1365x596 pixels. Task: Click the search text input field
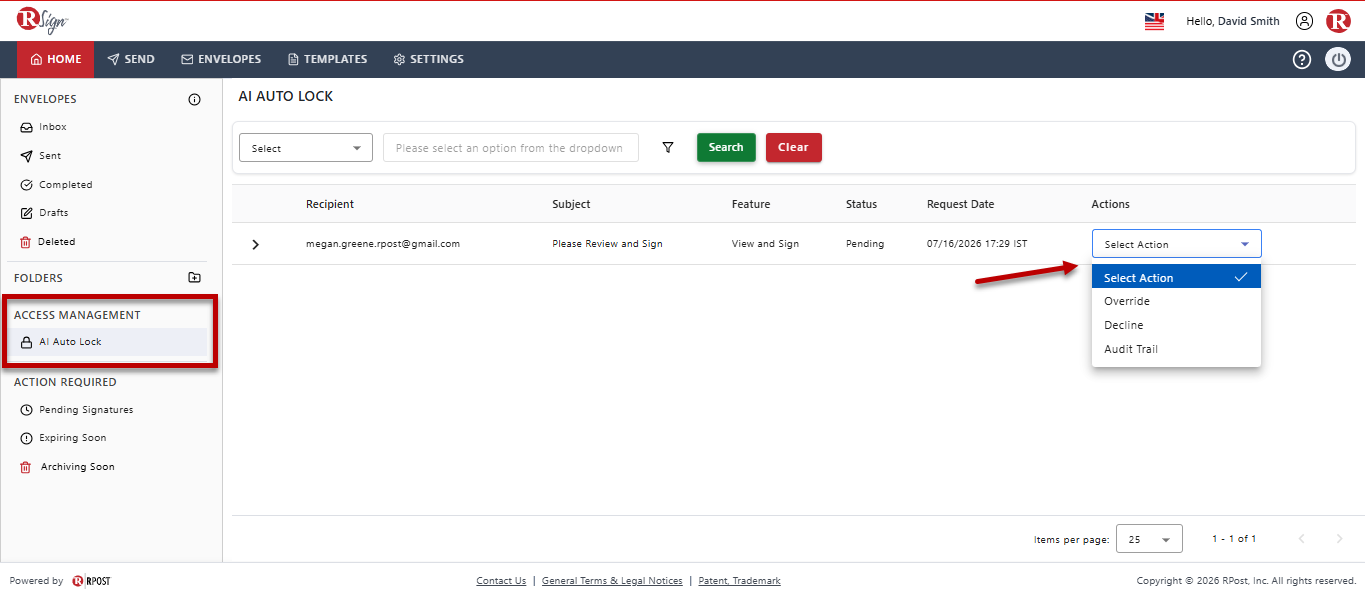click(511, 148)
